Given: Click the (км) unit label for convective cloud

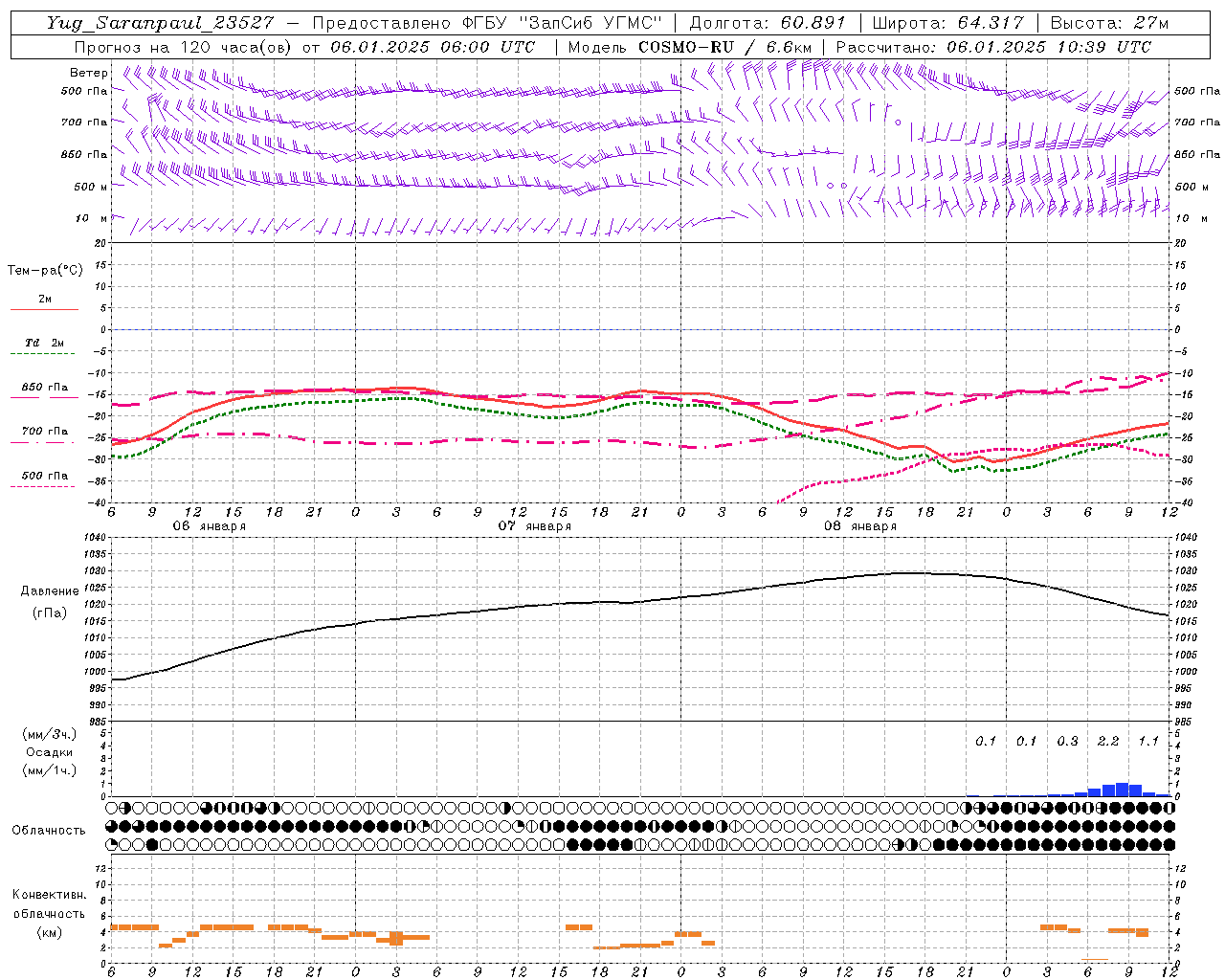Looking at the screenshot, I should click(x=49, y=932).
